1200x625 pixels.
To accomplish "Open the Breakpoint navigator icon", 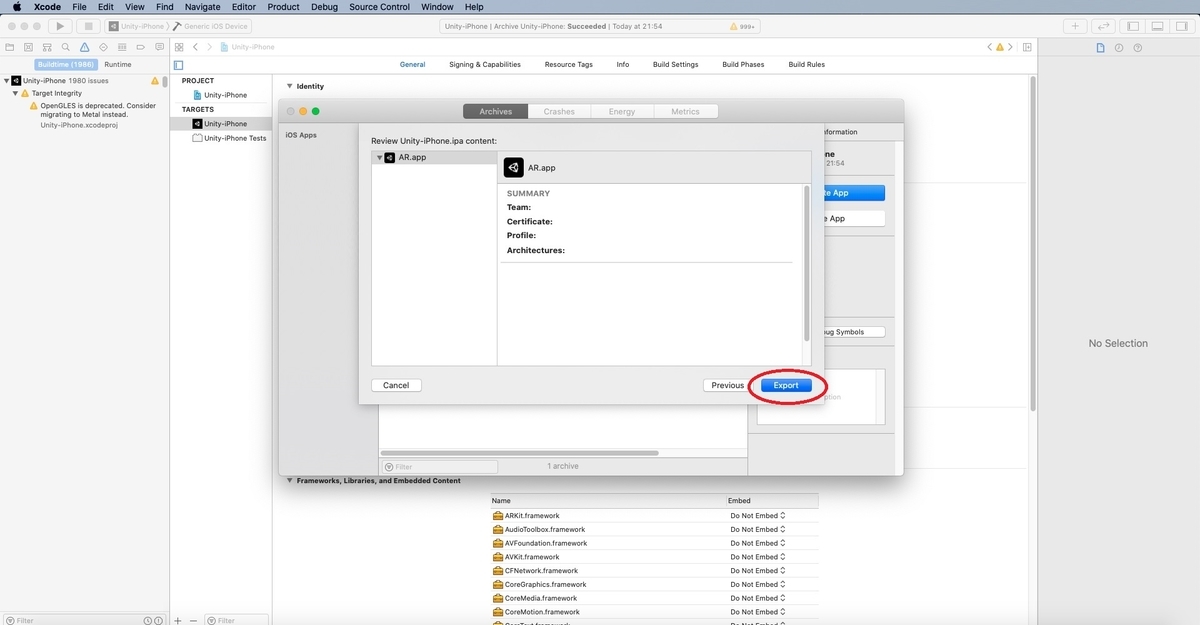I will (x=140, y=47).
